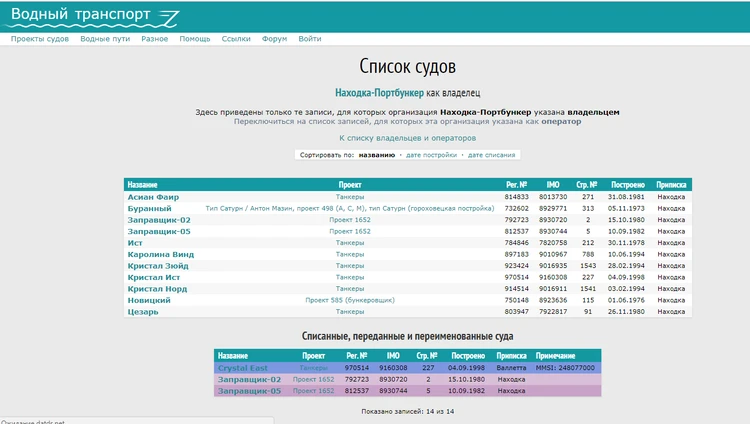Open the Помощь page
Screen dimensions: 750x424
(x=194, y=39)
